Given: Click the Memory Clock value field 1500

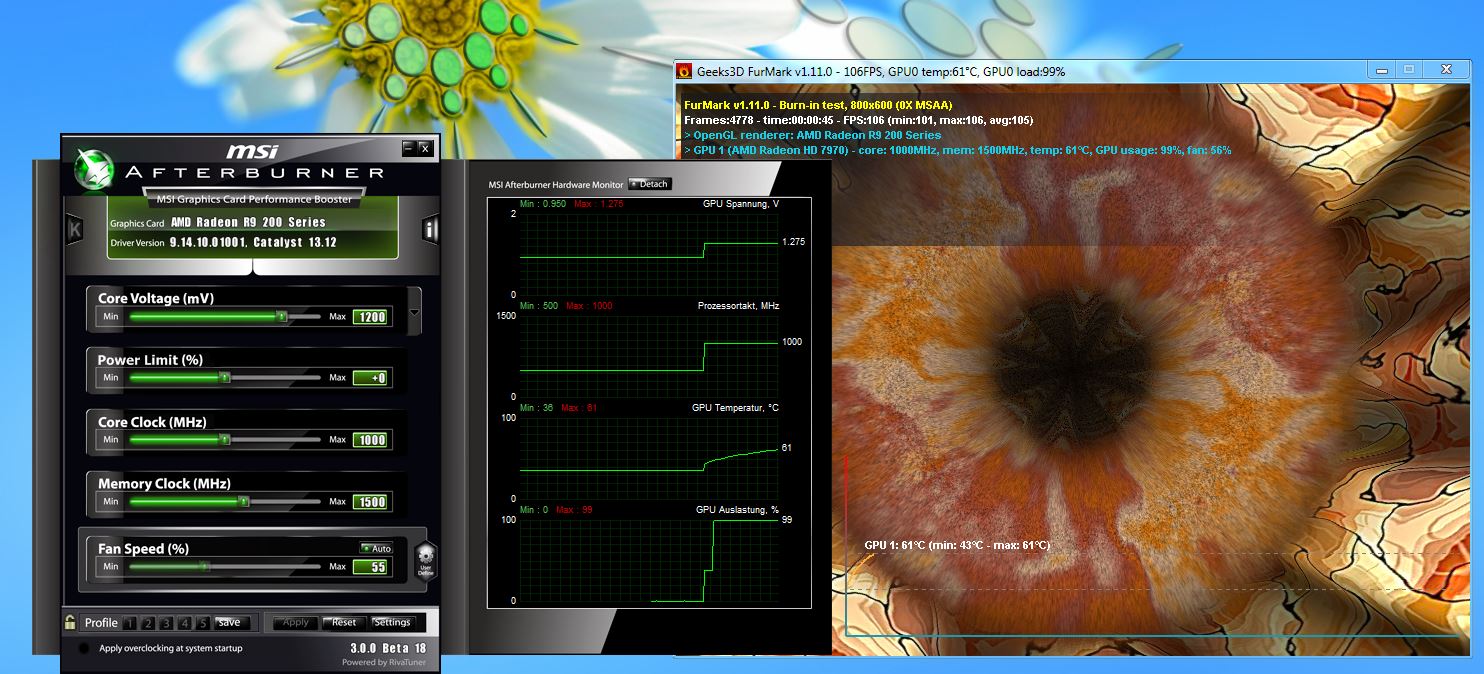Looking at the screenshot, I should pyautogui.click(x=370, y=502).
